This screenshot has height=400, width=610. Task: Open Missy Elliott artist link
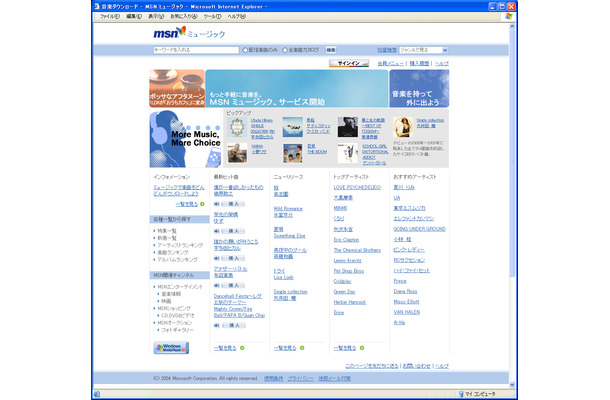click(406, 302)
